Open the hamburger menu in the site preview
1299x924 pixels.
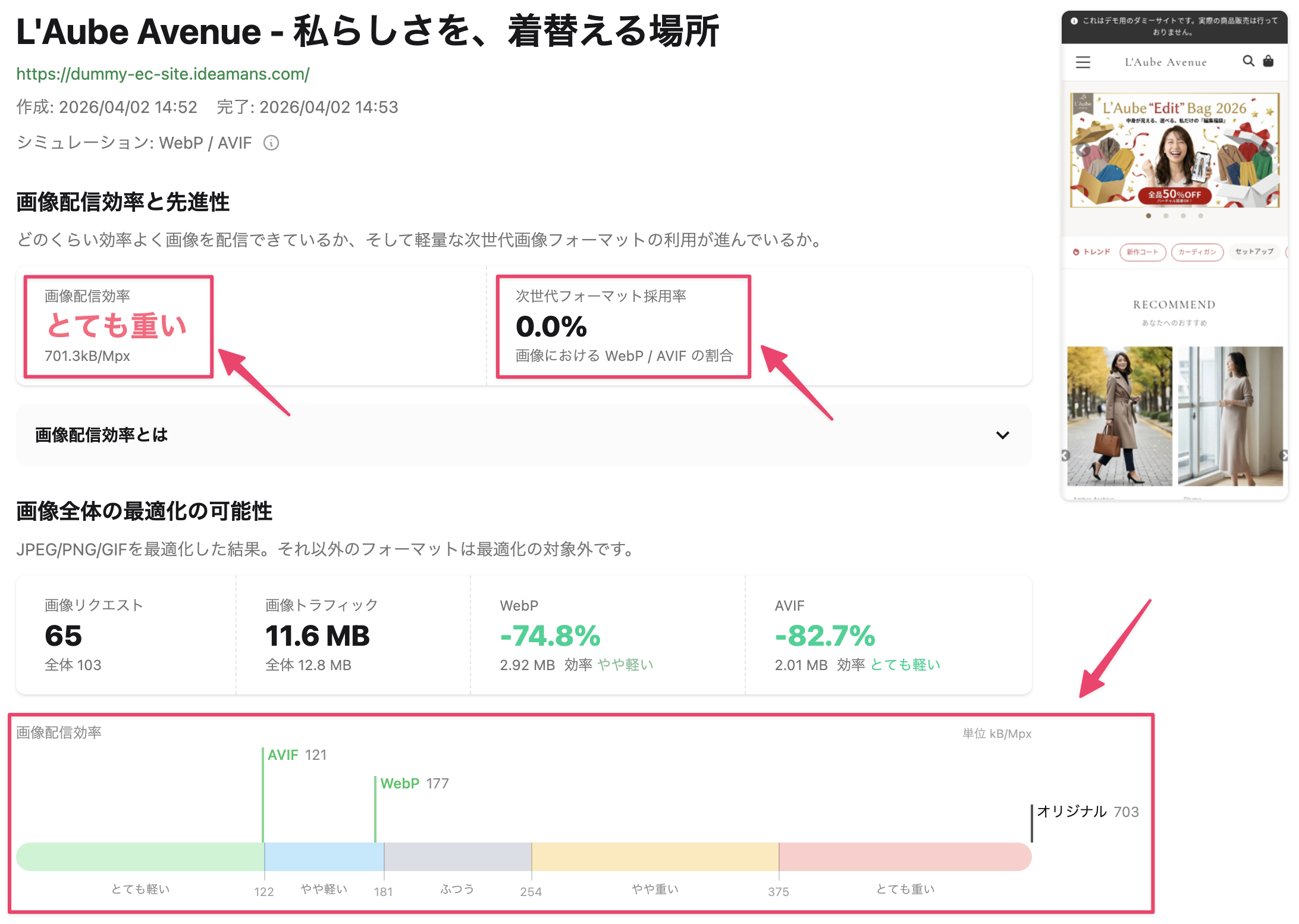[x=1083, y=62]
